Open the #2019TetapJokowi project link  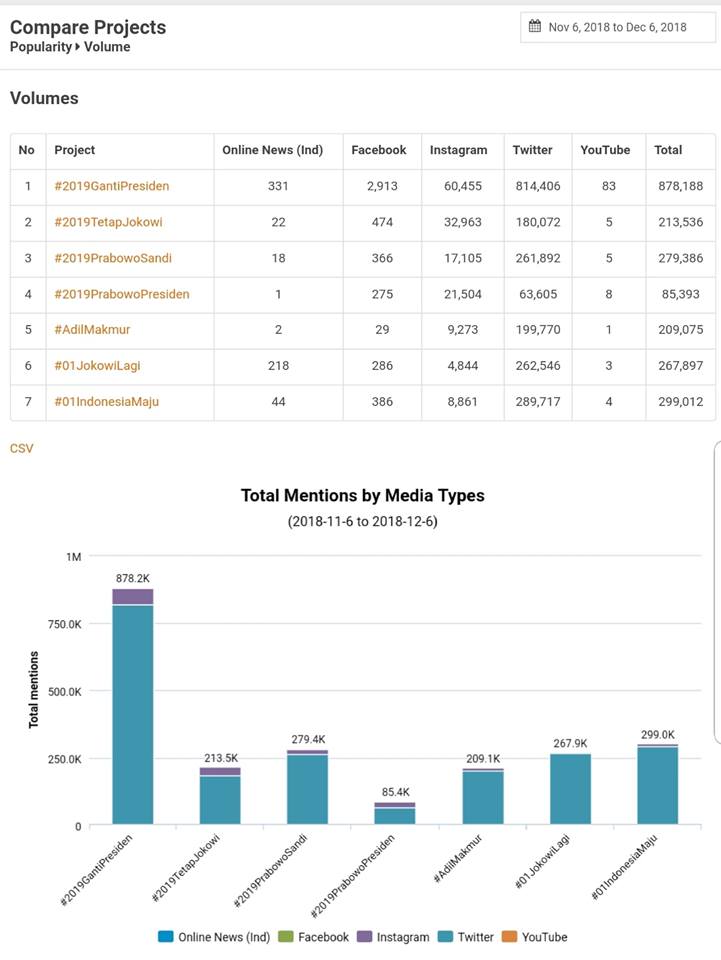pos(108,222)
